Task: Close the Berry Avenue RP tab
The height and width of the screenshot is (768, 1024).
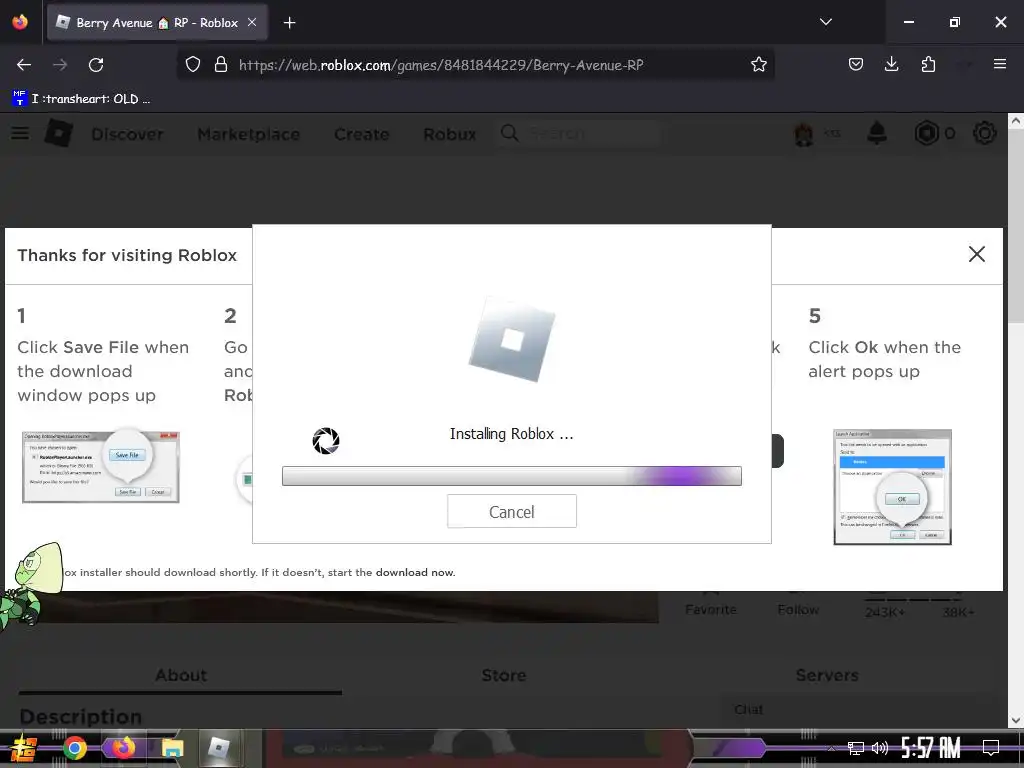Action: pos(252,22)
